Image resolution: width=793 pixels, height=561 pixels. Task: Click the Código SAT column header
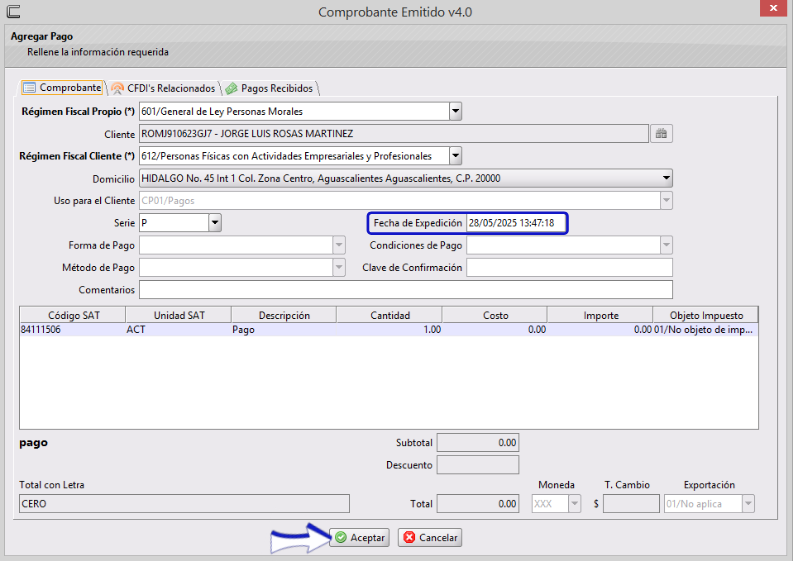coord(73,315)
